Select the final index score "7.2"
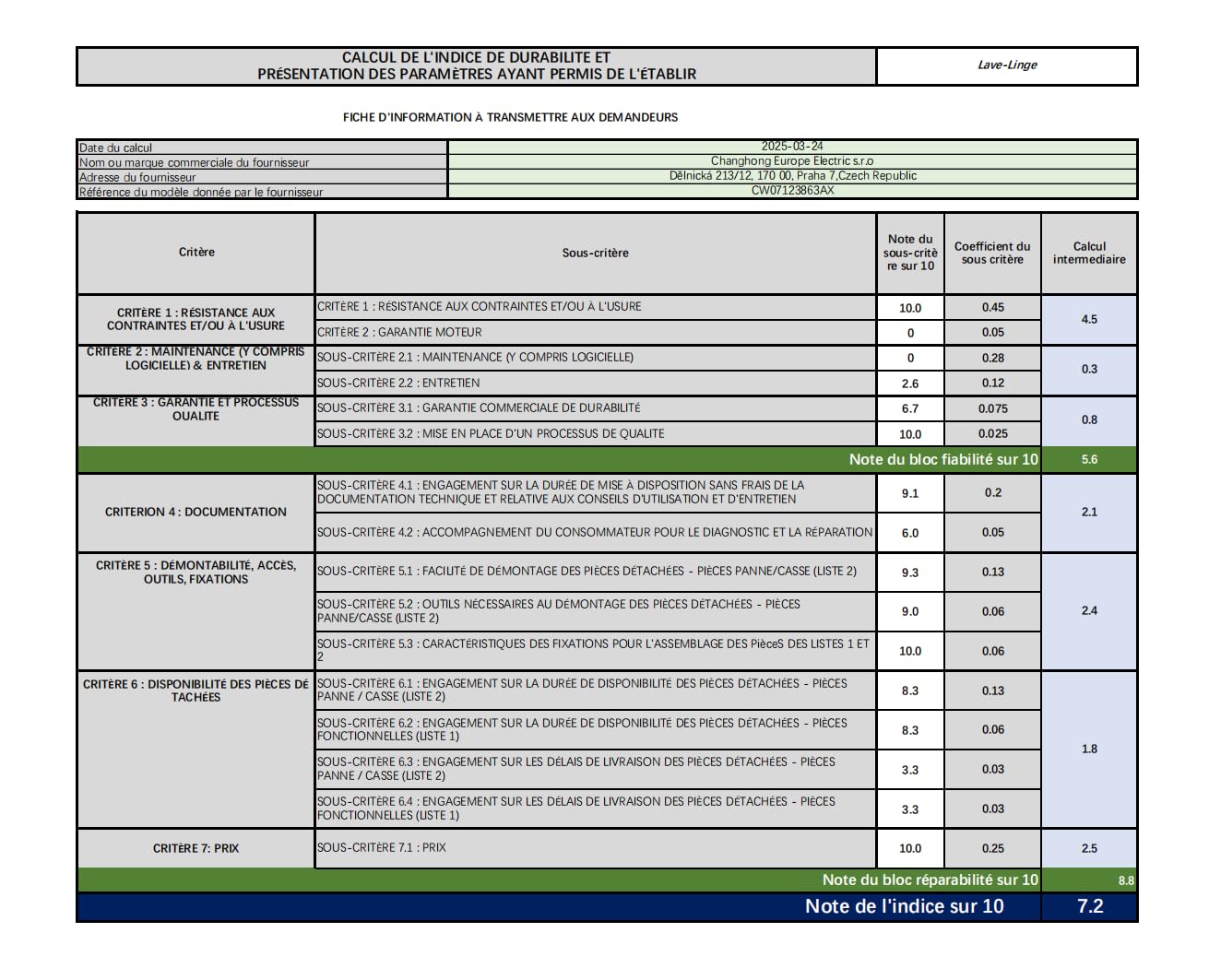1209x980 pixels. point(1090,906)
